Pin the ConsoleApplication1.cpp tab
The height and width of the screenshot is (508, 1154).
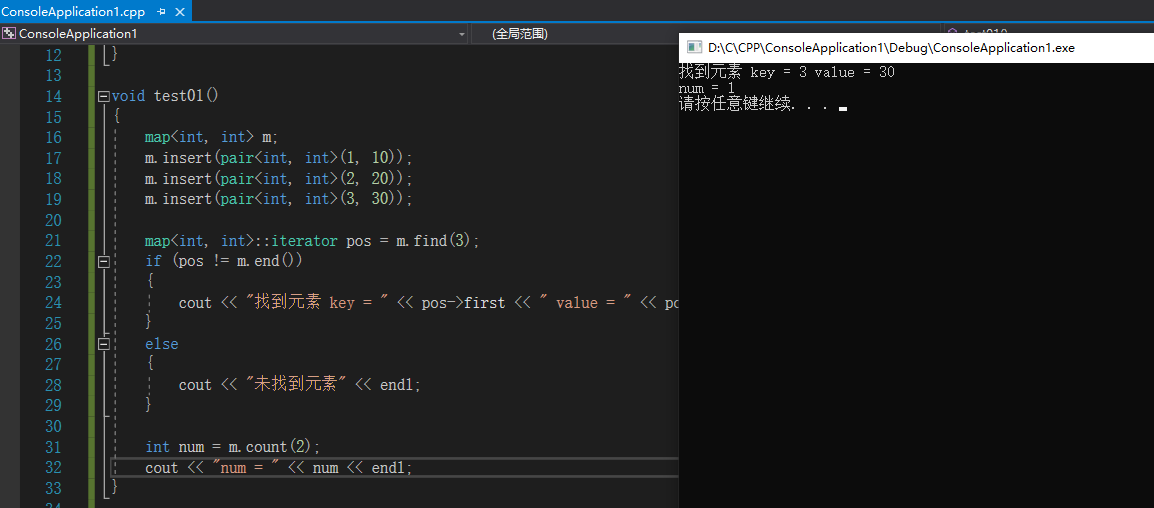point(161,13)
